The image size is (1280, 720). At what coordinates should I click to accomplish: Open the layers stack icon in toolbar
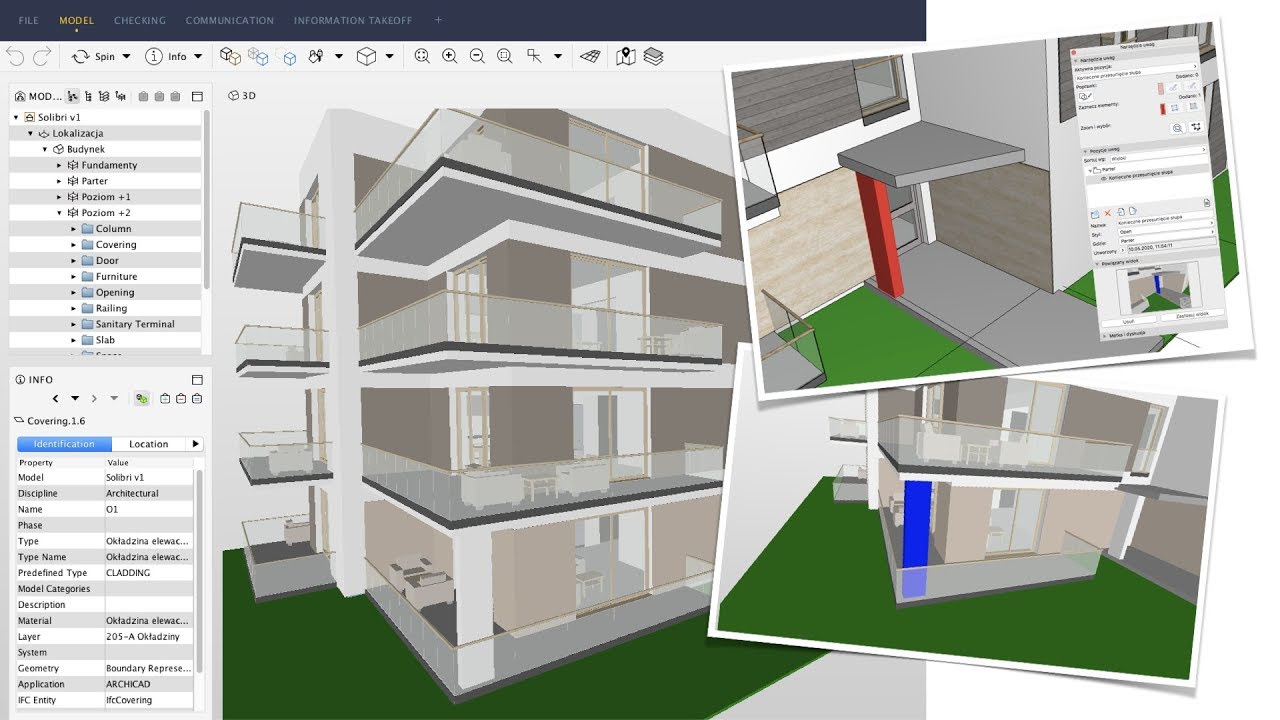click(653, 57)
